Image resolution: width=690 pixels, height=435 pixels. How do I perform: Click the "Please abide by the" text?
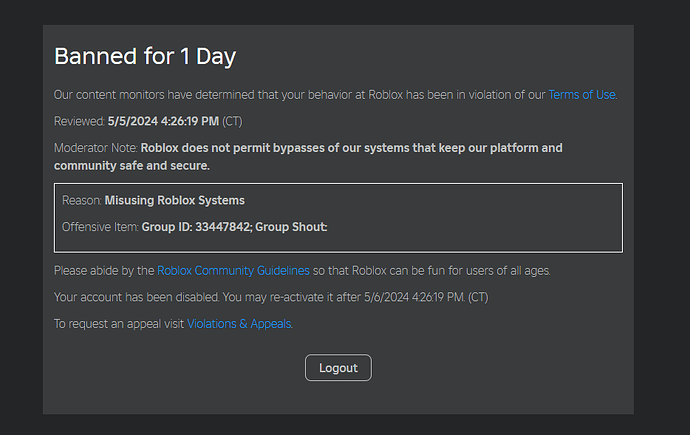pos(104,271)
